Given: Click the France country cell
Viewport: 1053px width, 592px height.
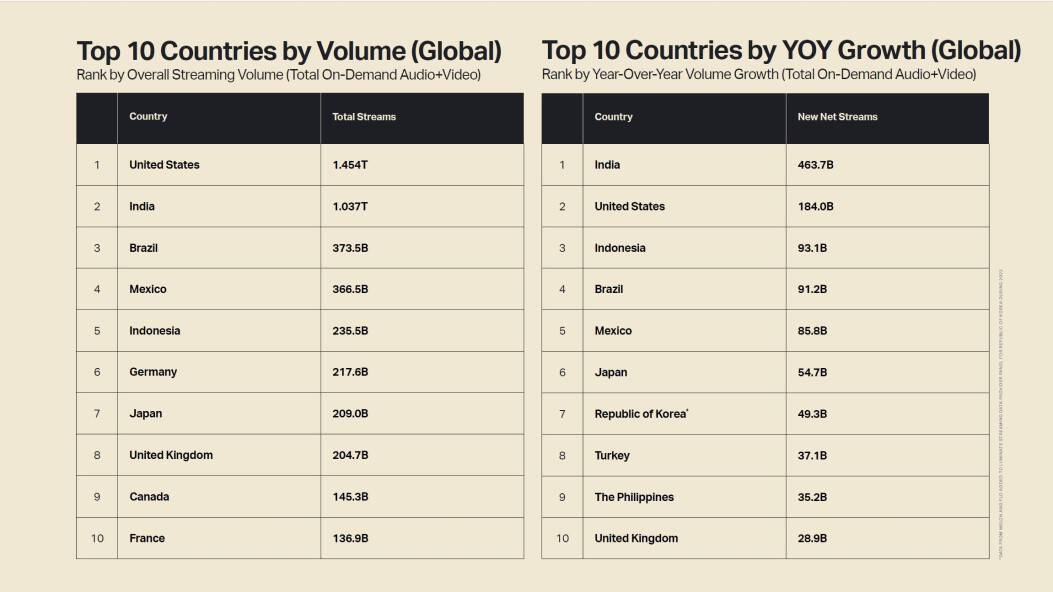Looking at the screenshot, I should click(x=147, y=538).
